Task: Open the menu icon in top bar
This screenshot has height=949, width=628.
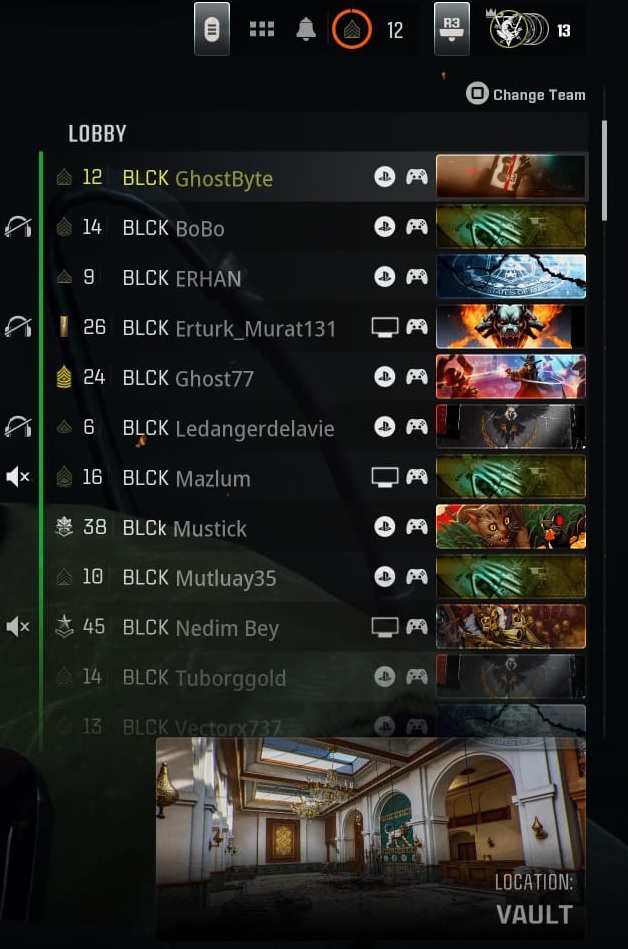Action: point(211,29)
